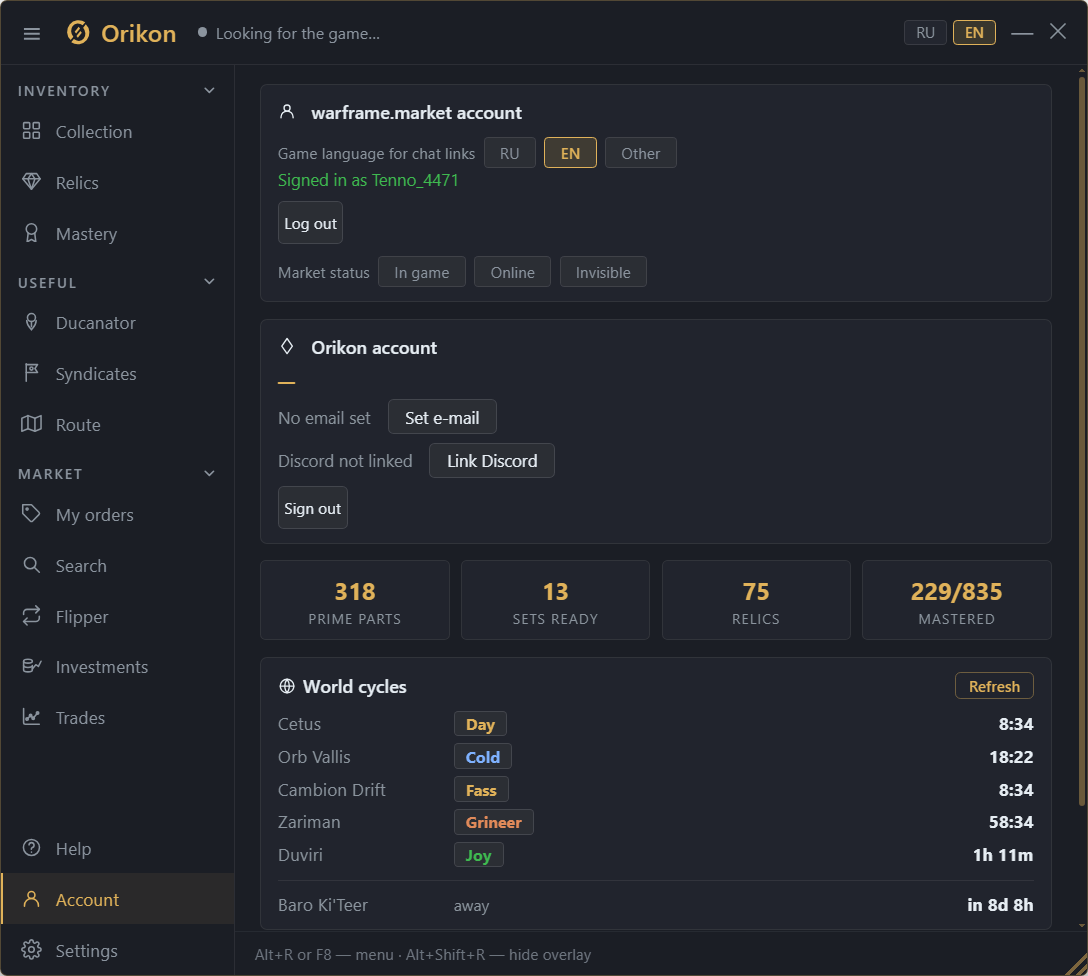Click the 13 Sets Ready card

(x=555, y=600)
